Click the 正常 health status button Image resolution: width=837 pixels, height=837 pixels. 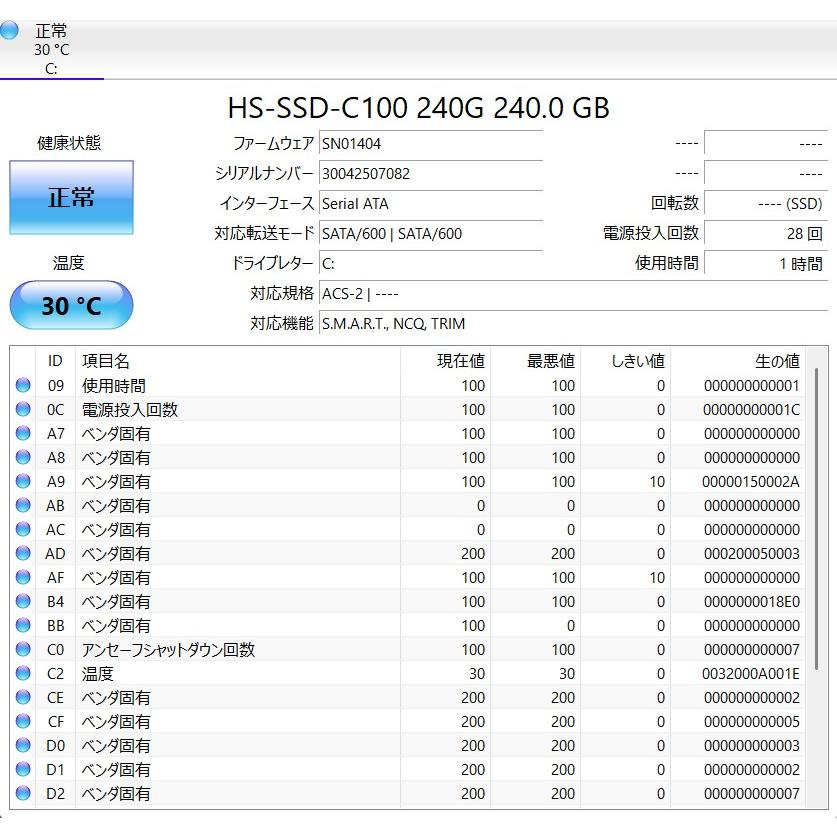coord(72,198)
